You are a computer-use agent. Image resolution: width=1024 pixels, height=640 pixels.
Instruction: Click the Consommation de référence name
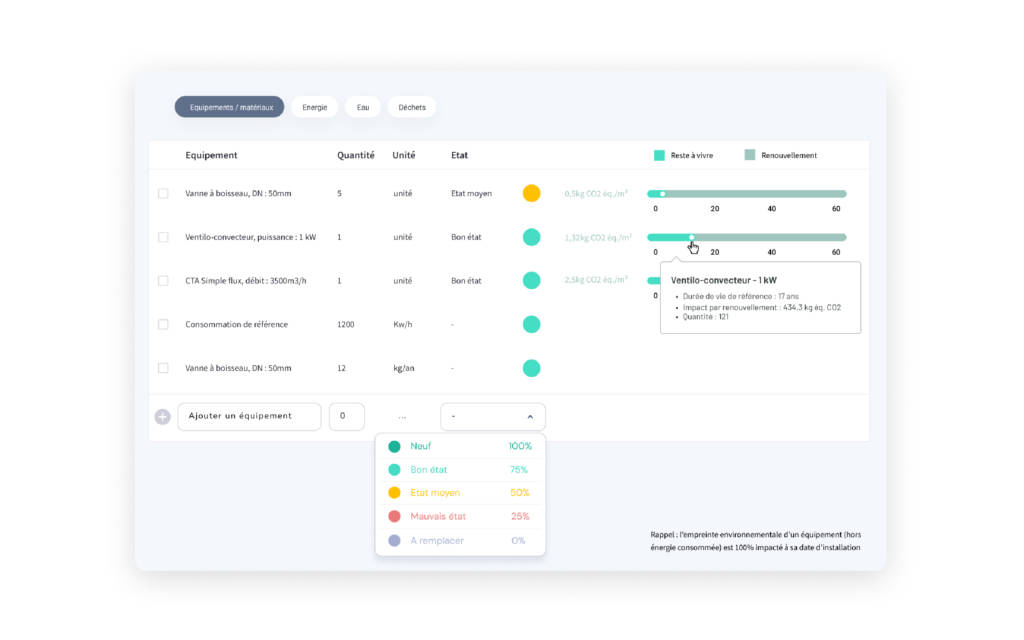point(236,325)
